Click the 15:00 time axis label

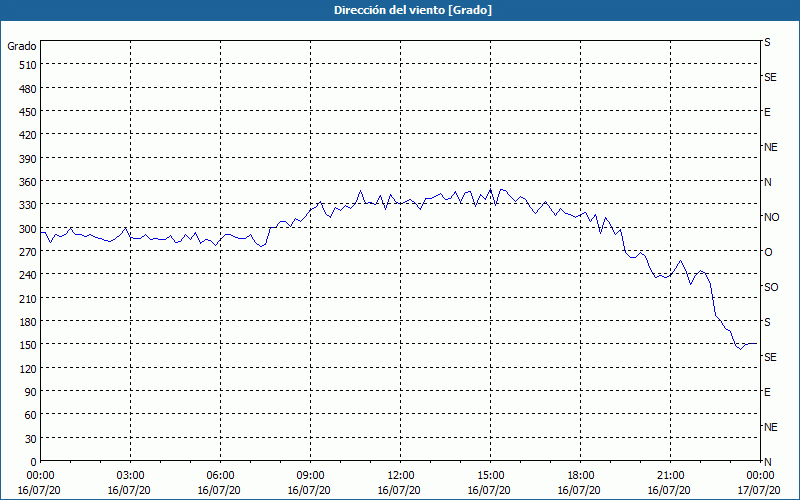point(491,476)
